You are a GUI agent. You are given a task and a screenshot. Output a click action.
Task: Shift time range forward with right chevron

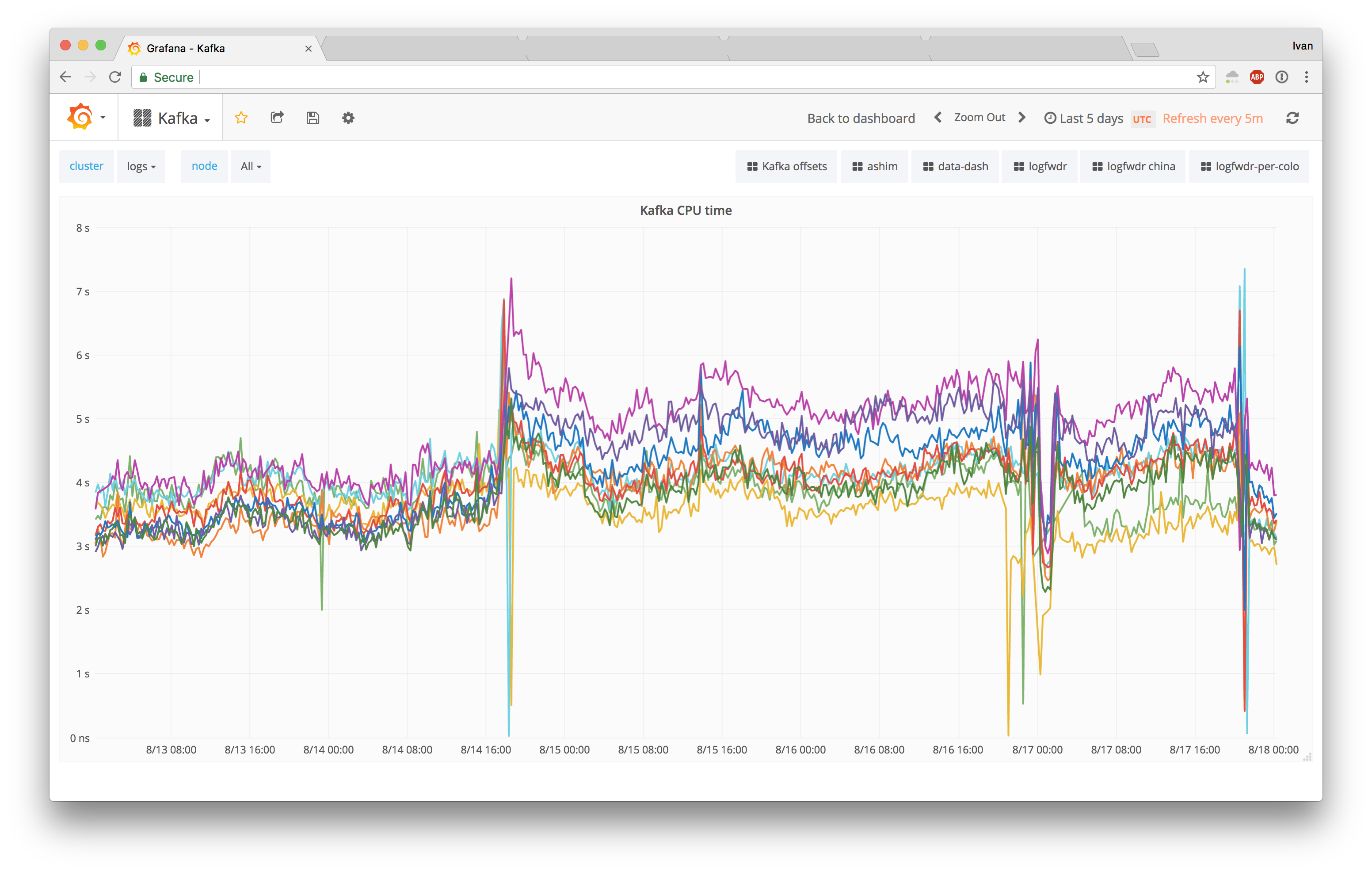click(x=1021, y=118)
